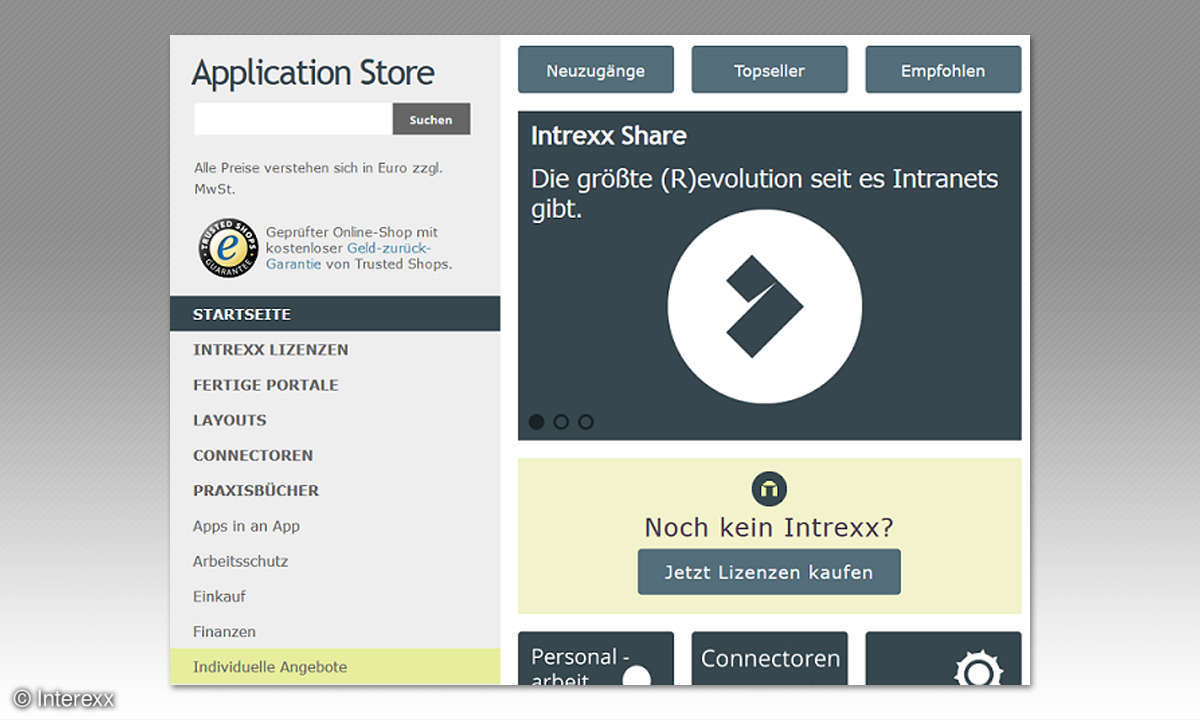Click the Intrexx Share banner heading
This screenshot has width=1200, height=720.
pos(608,136)
